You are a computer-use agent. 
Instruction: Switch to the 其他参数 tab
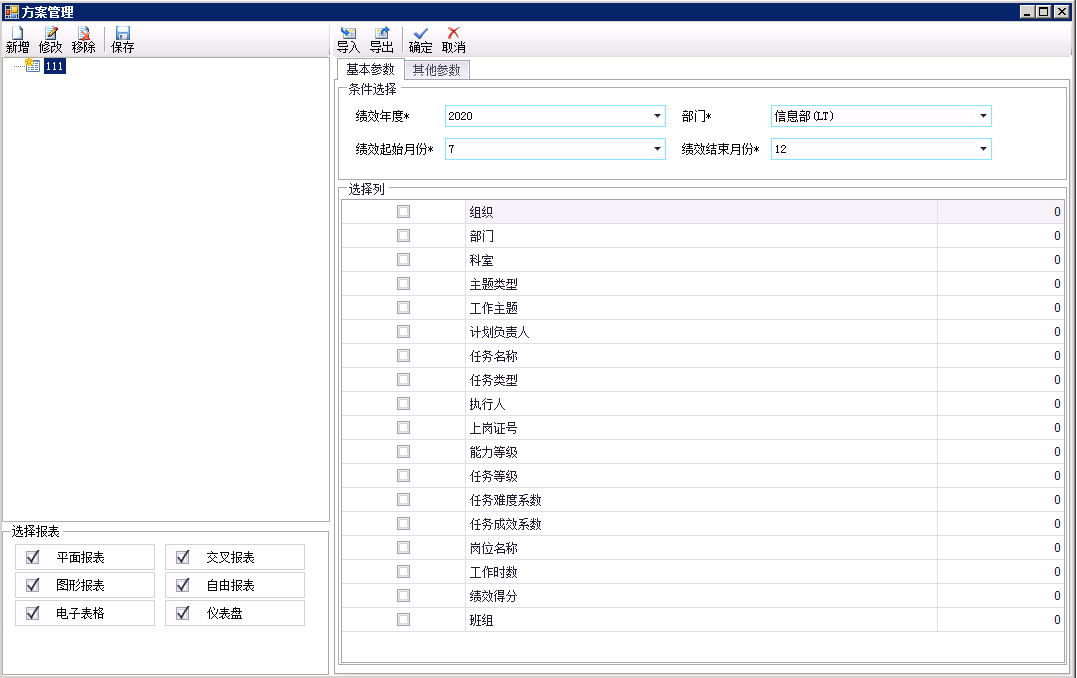click(x=437, y=70)
